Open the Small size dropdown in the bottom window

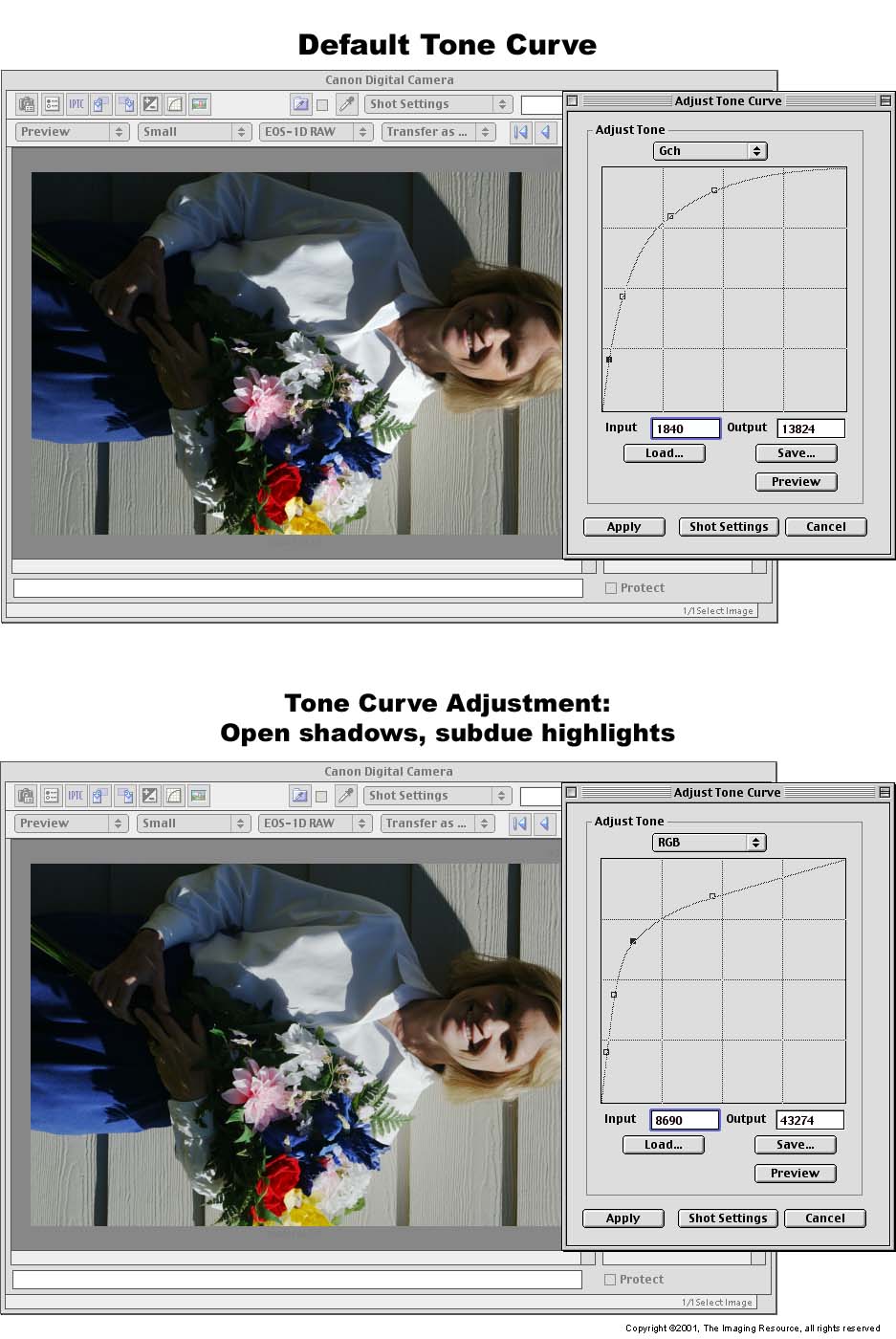pyautogui.click(x=193, y=823)
